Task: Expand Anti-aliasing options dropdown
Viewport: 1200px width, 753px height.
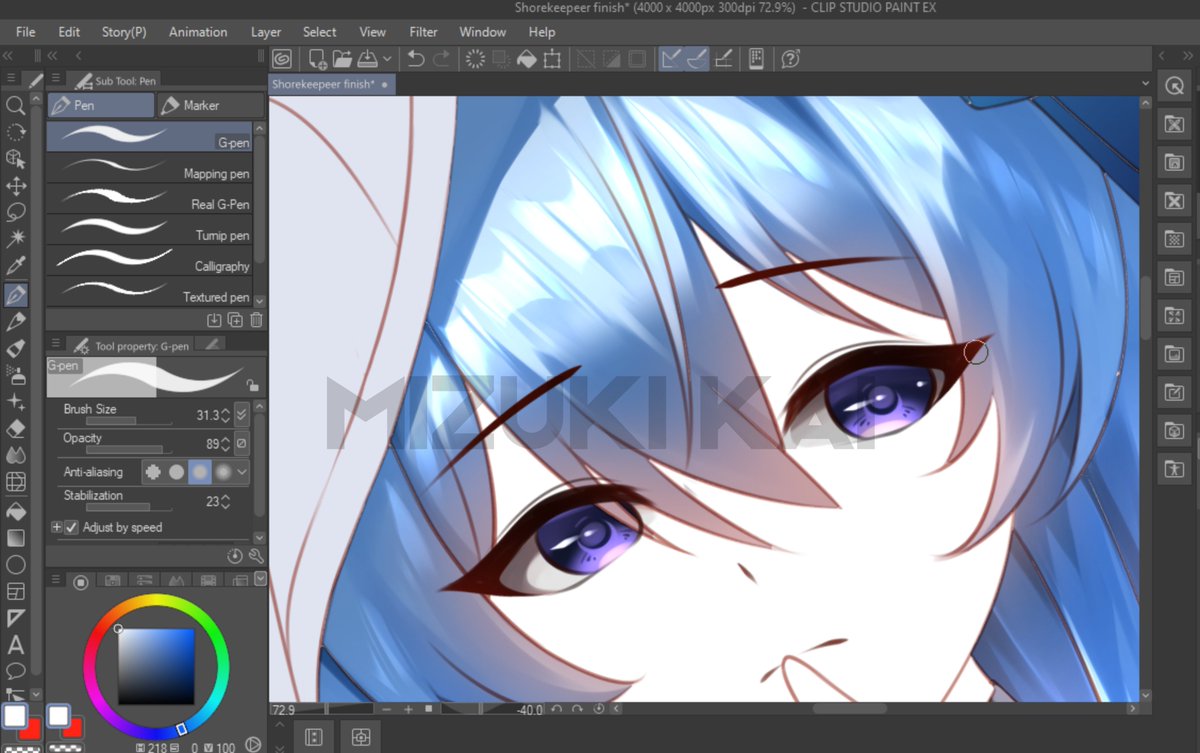Action: coord(242,471)
